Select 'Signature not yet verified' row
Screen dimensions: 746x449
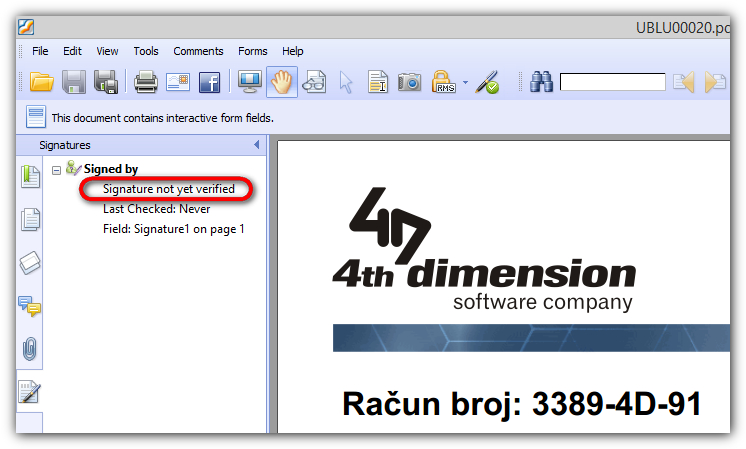(168, 189)
